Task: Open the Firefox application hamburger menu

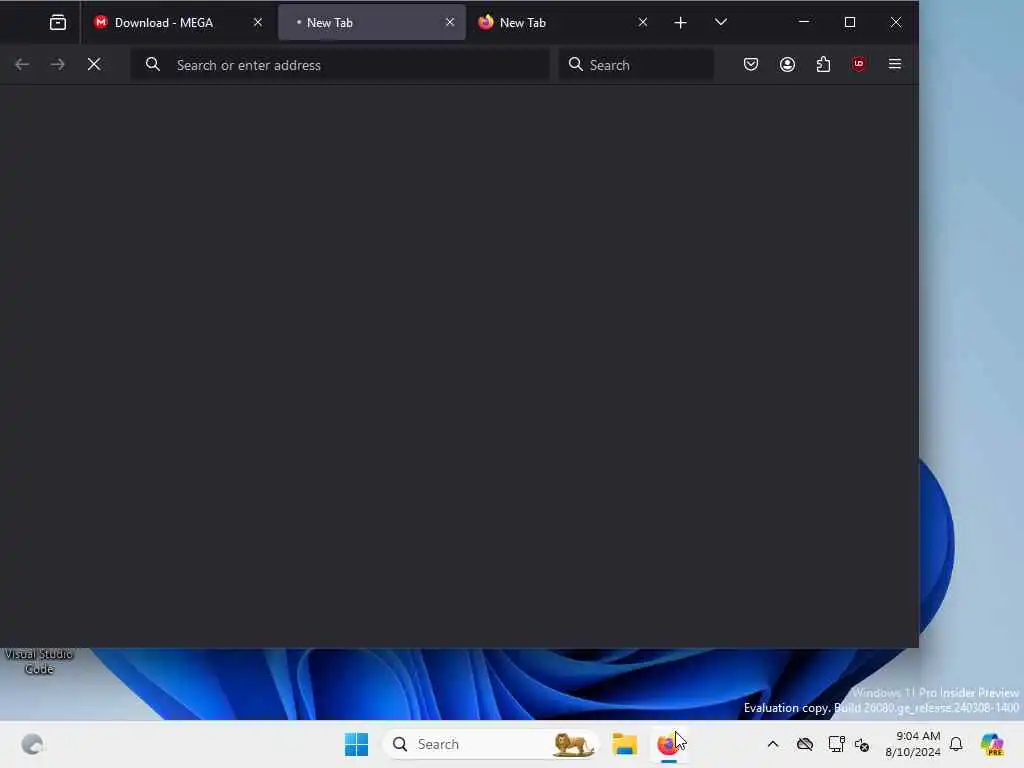Action: 895,64
